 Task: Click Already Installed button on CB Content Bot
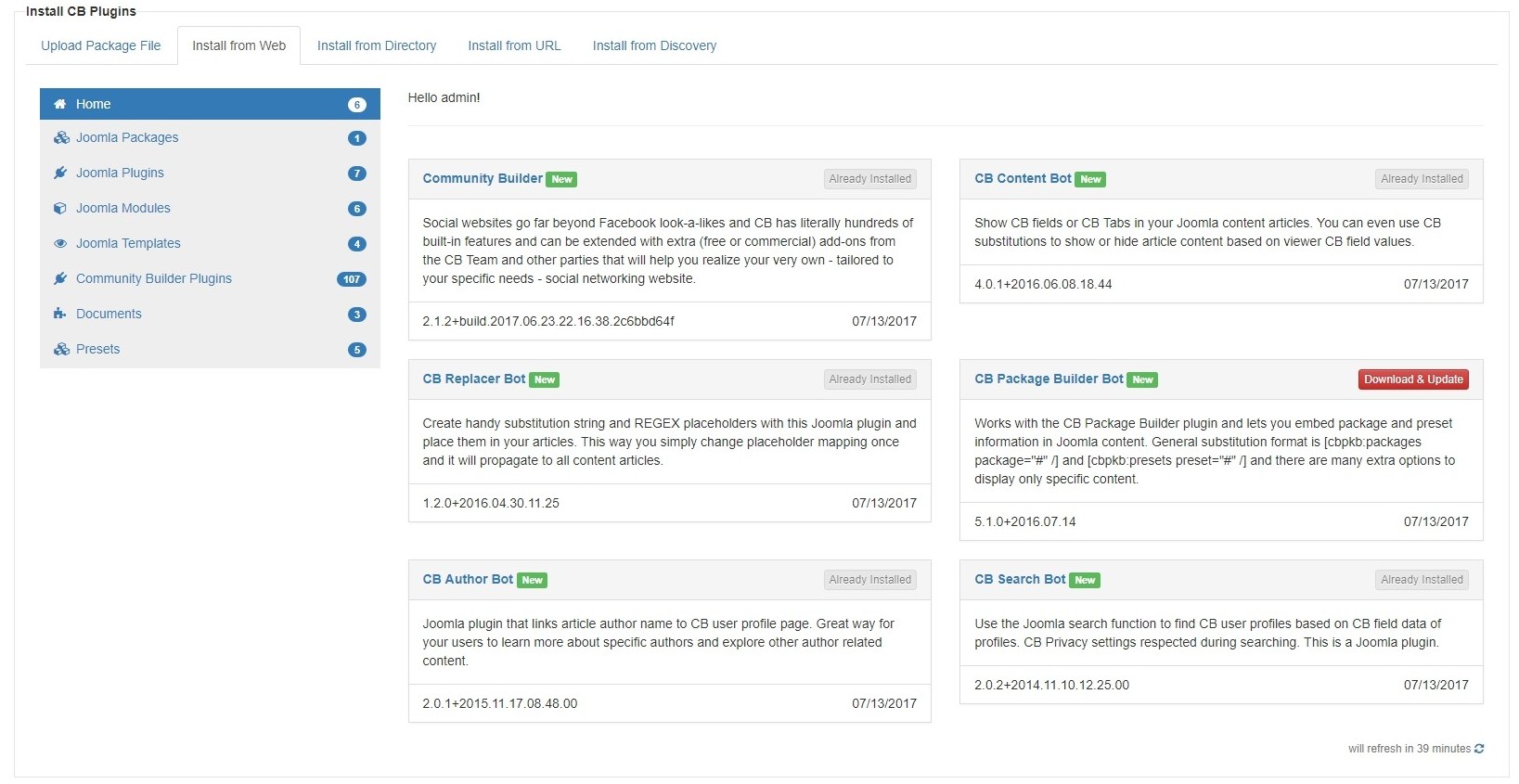pyautogui.click(x=1422, y=179)
